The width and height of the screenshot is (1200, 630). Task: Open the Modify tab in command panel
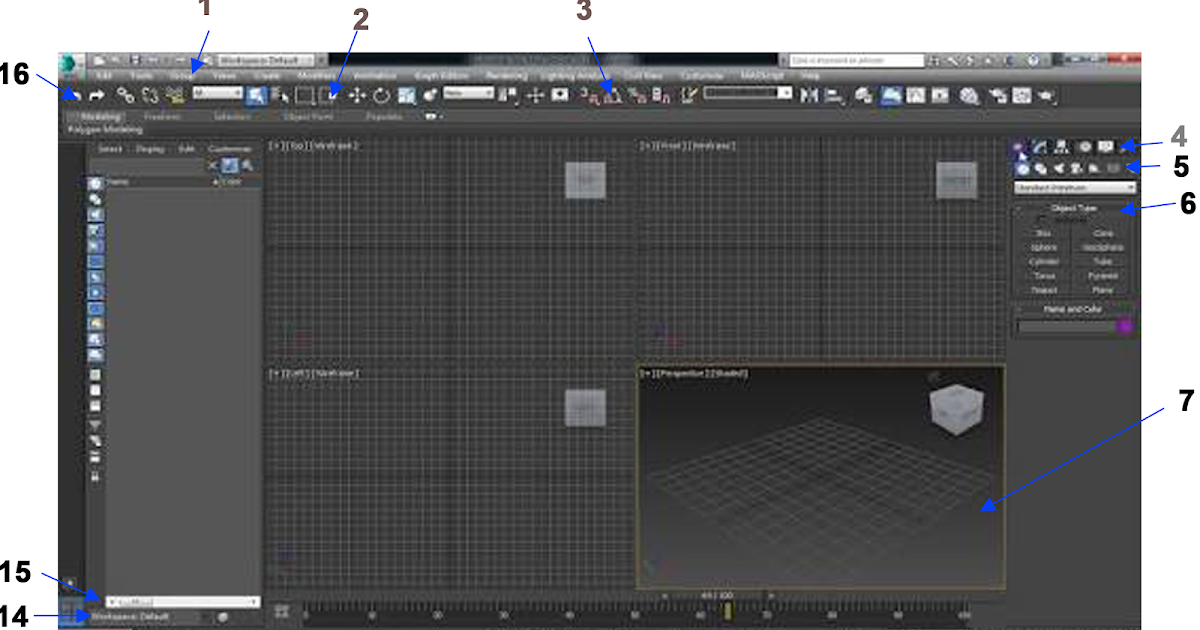coord(1041,147)
